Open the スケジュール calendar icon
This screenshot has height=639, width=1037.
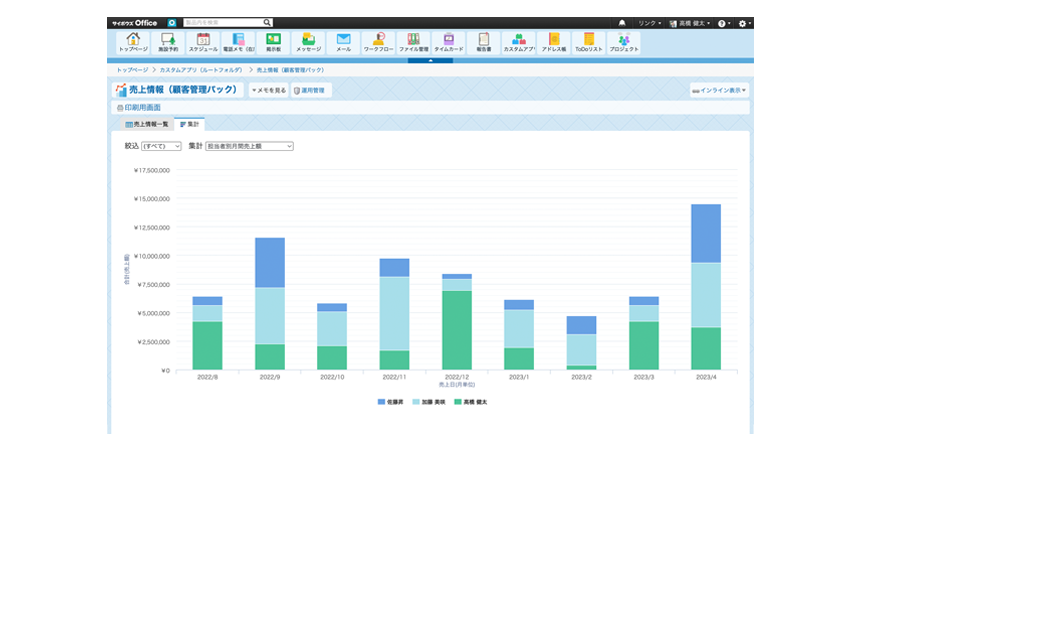pos(203,42)
